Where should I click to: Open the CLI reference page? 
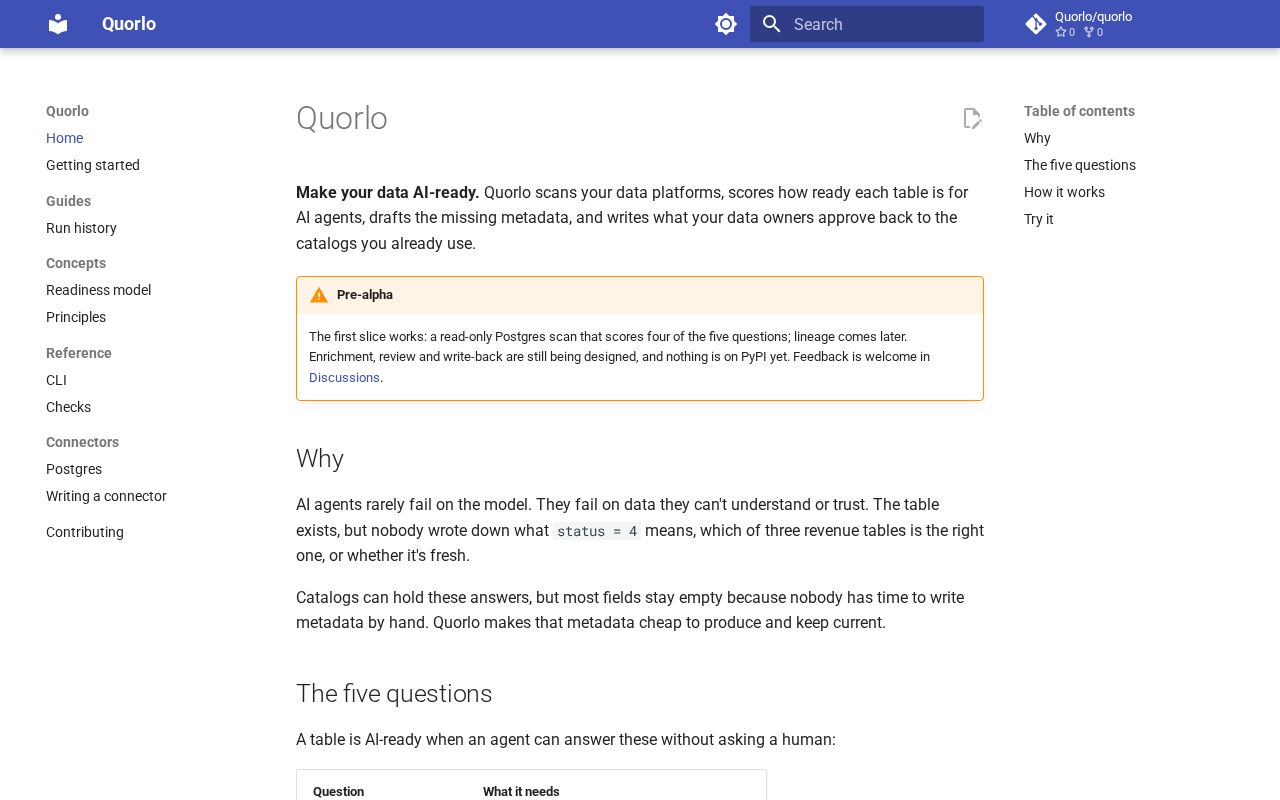tap(56, 380)
